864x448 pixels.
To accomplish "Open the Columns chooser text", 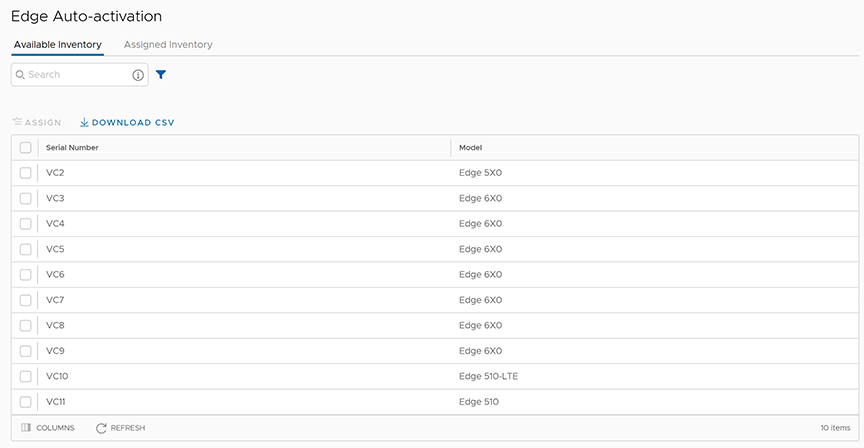I will (55, 428).
